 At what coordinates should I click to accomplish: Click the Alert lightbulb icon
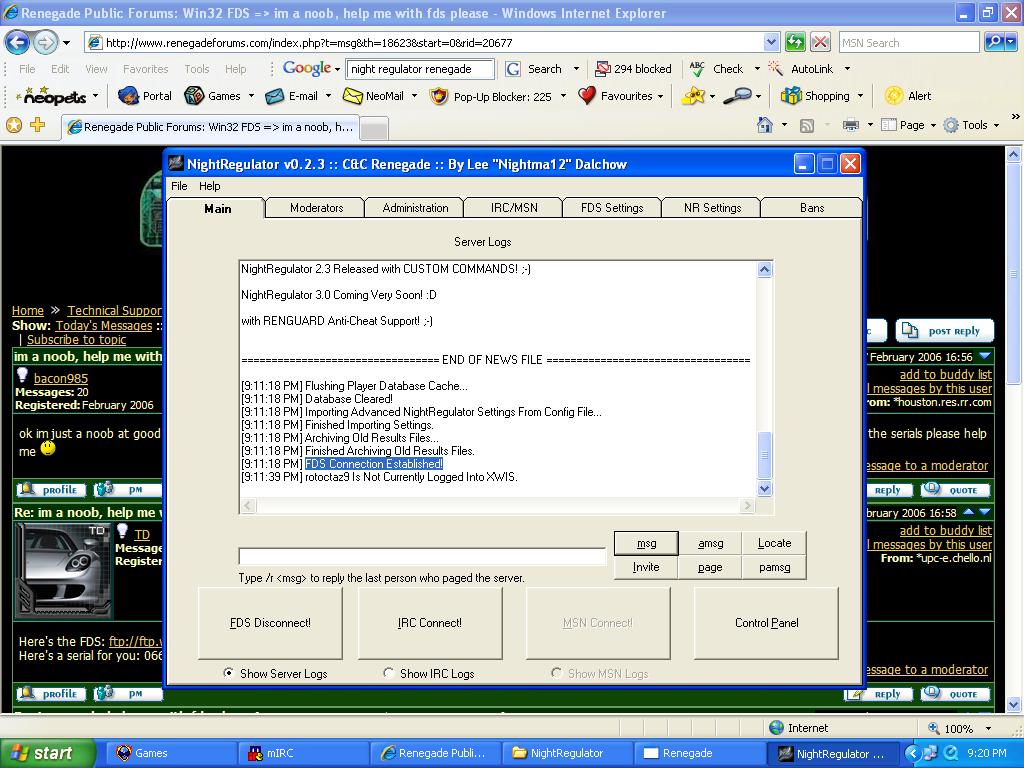click(894, 96)
